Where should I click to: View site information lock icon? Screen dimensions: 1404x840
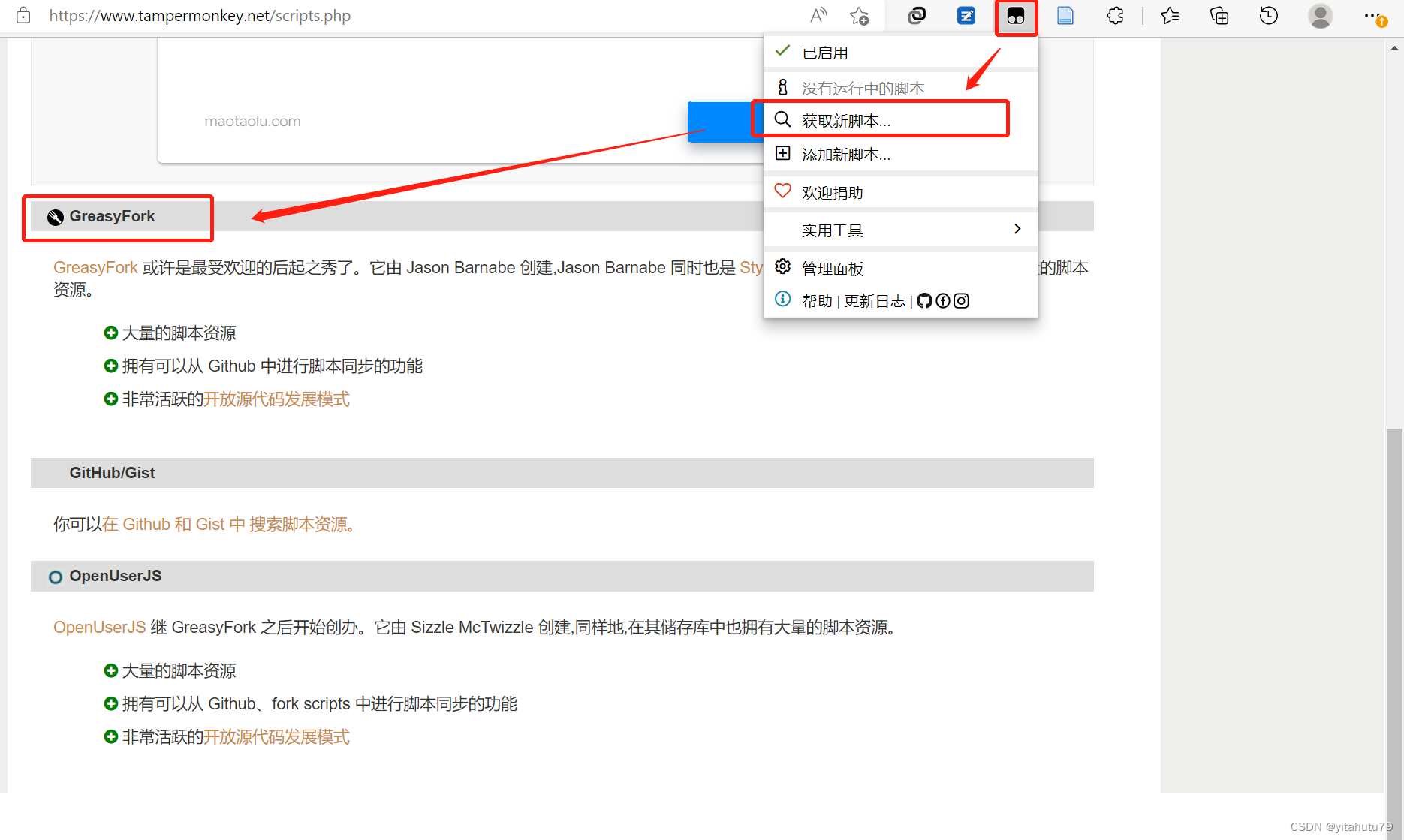[x=23, y=16]
